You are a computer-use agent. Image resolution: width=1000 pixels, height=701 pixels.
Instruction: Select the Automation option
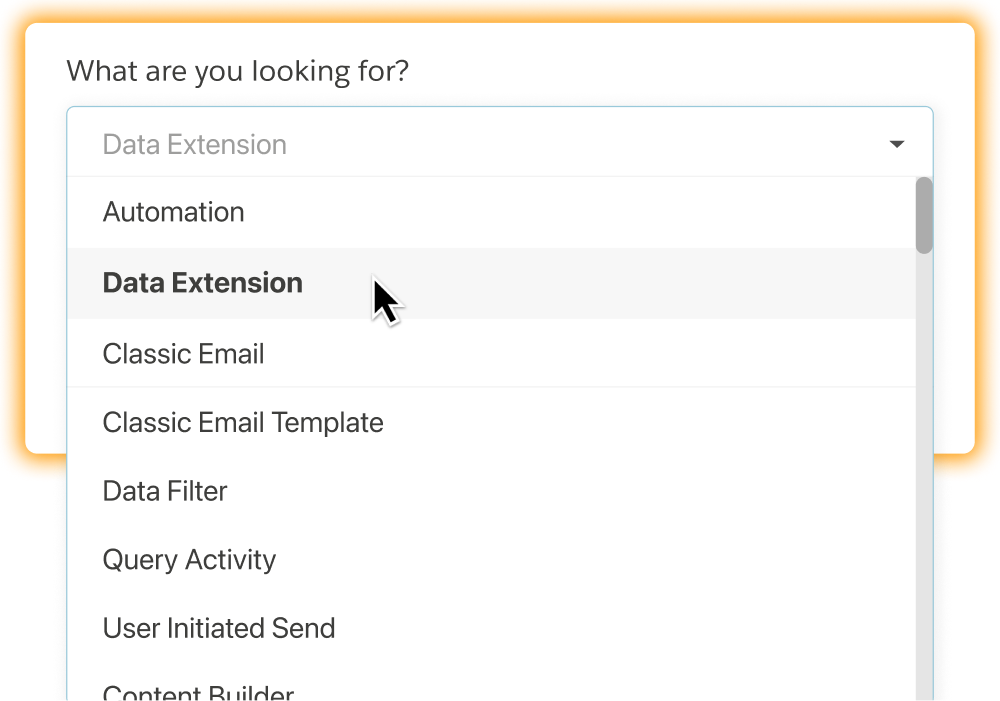(174, 212)
